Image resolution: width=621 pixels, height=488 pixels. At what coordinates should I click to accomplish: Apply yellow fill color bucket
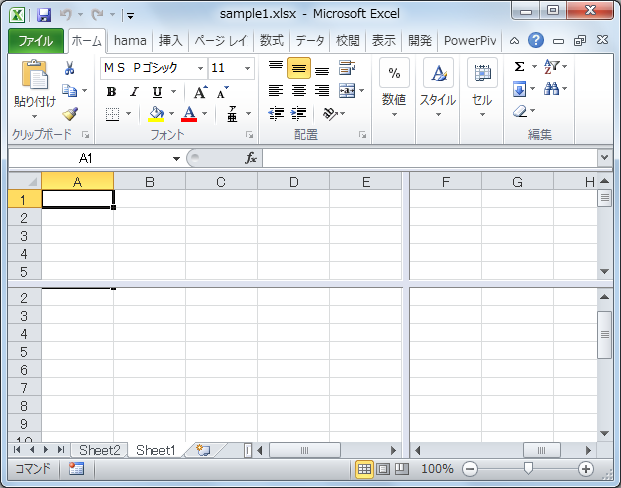click(156, 114)
